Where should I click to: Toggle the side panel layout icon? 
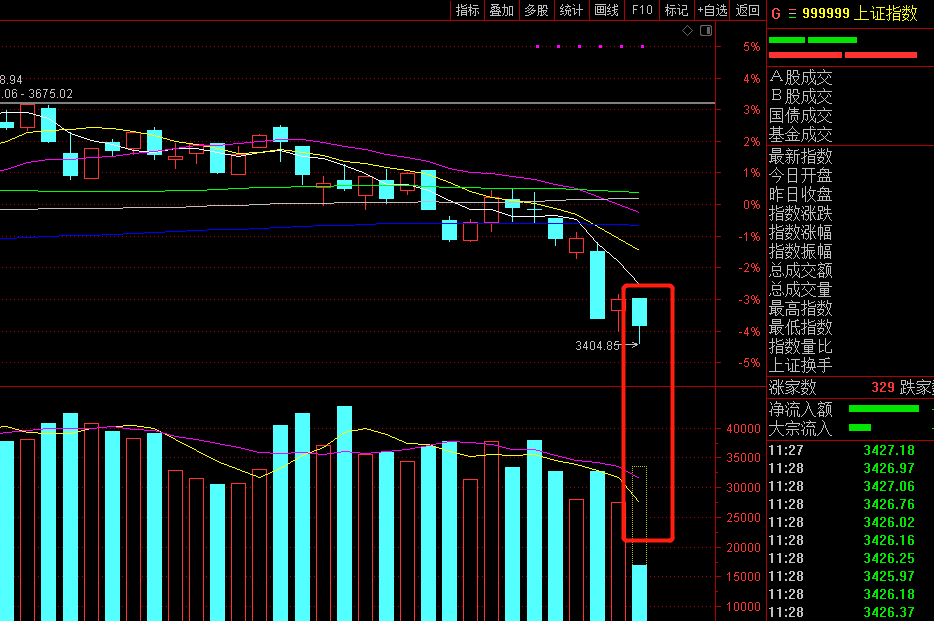click(x=706, y=30)
